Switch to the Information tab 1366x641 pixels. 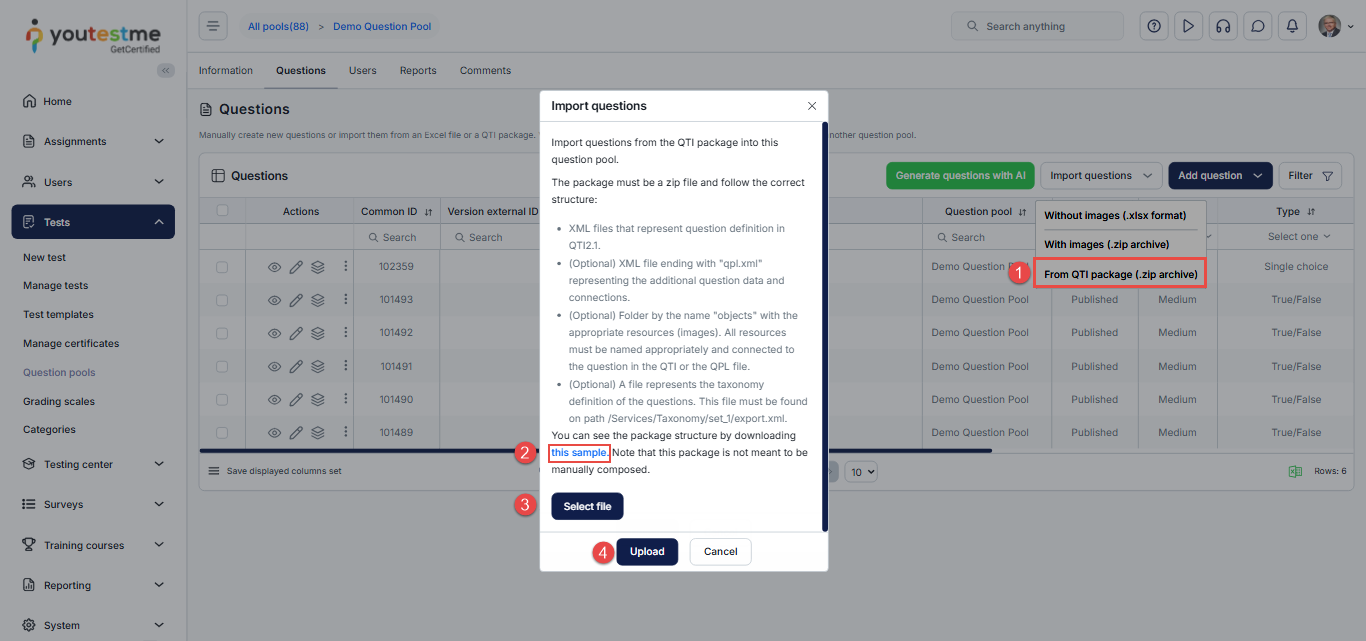tap(226, 71)
